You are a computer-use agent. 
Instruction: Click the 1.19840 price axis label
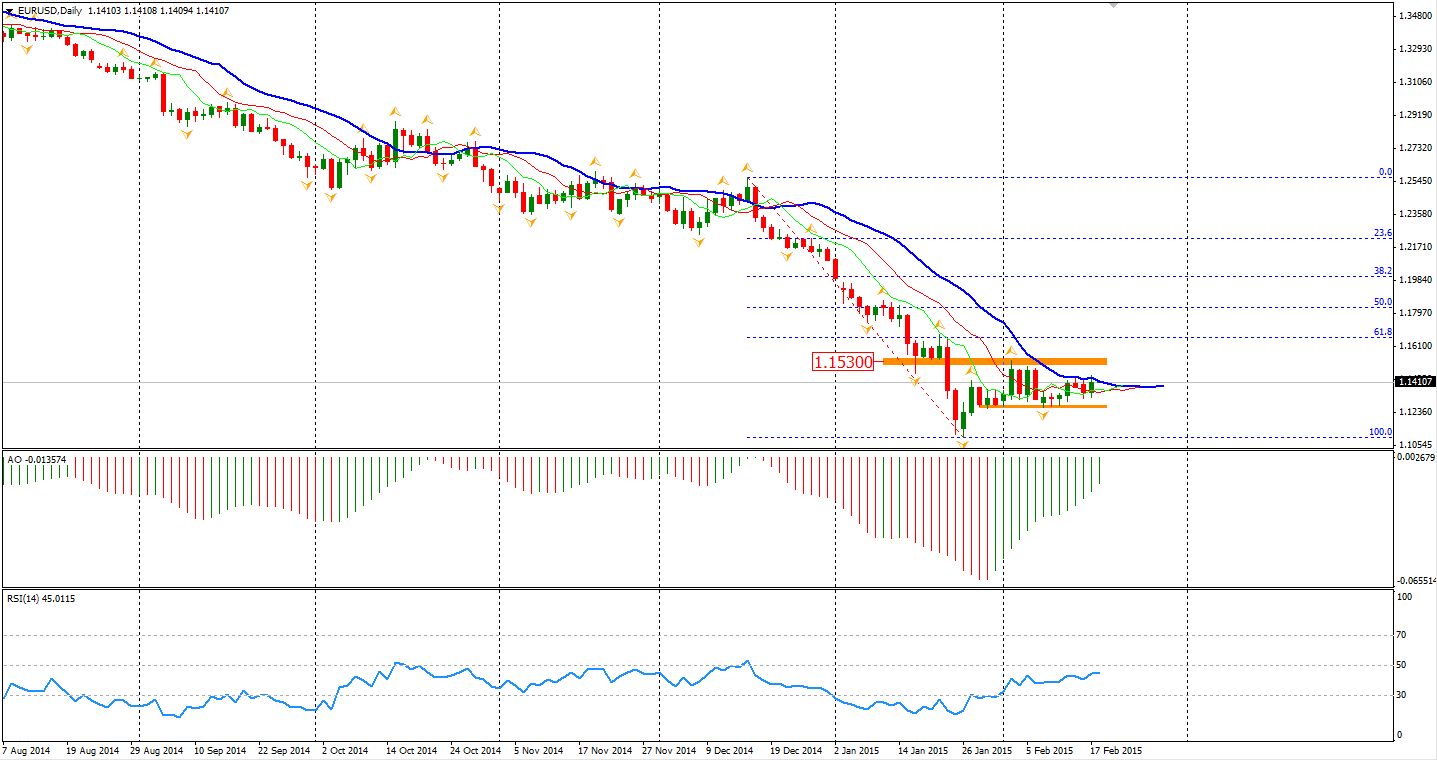coord(1415,280)
